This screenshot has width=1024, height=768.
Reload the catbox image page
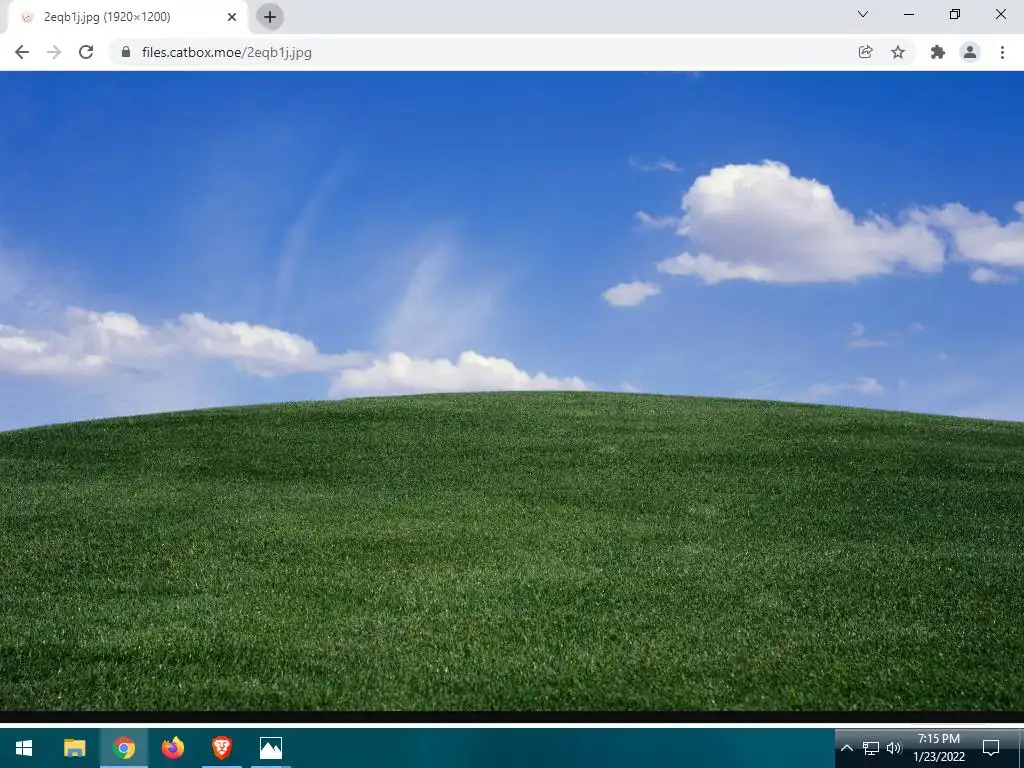click(86, 52)
